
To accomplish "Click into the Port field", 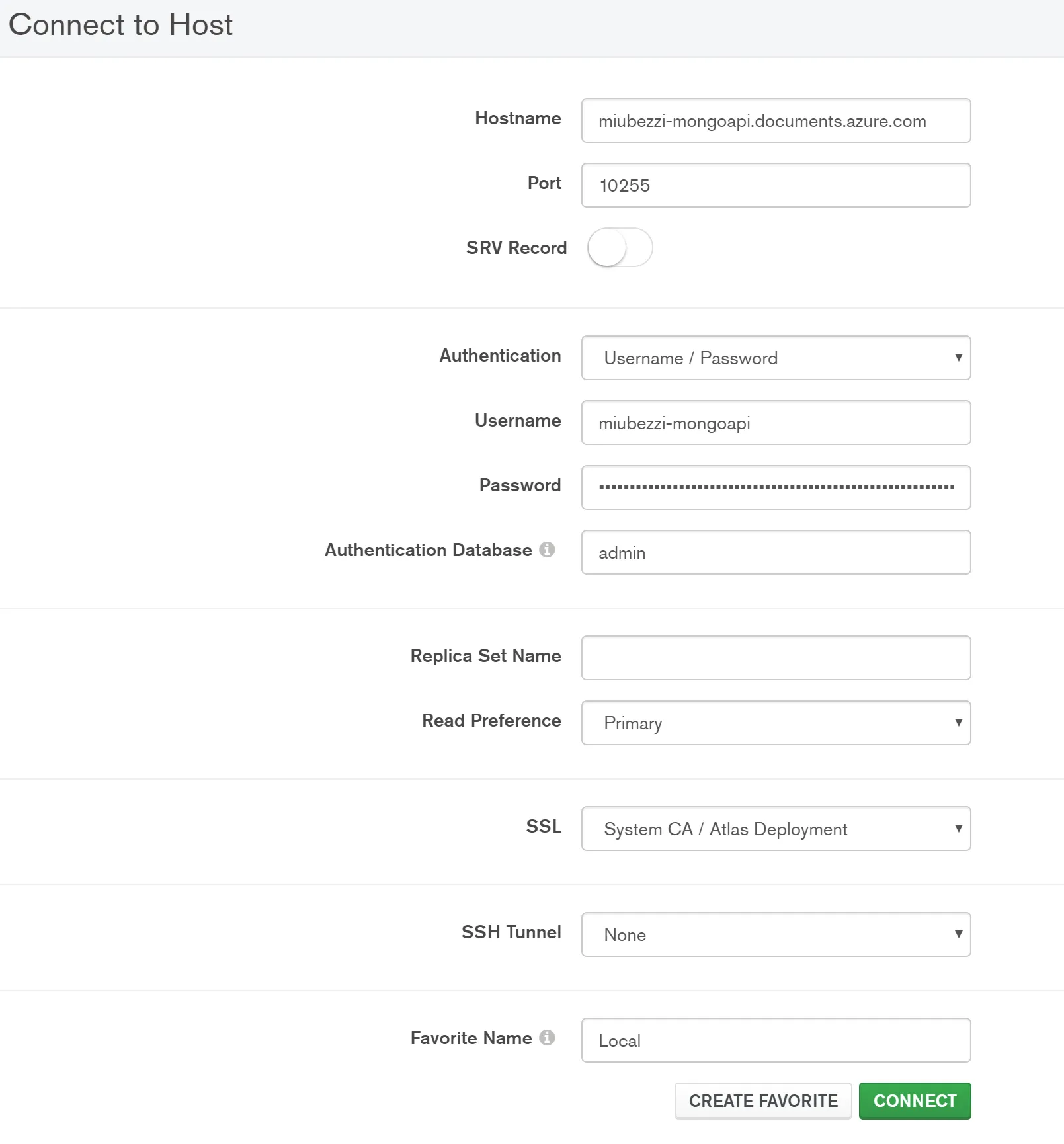I will [775, 185].
